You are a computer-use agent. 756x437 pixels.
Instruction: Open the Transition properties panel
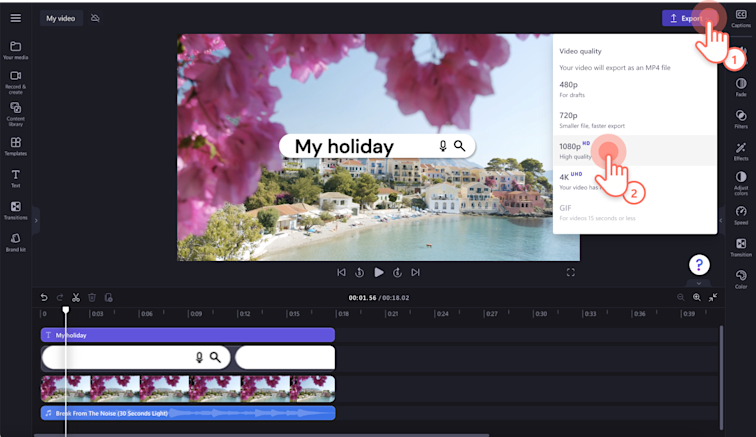click(x=741, y=247)
